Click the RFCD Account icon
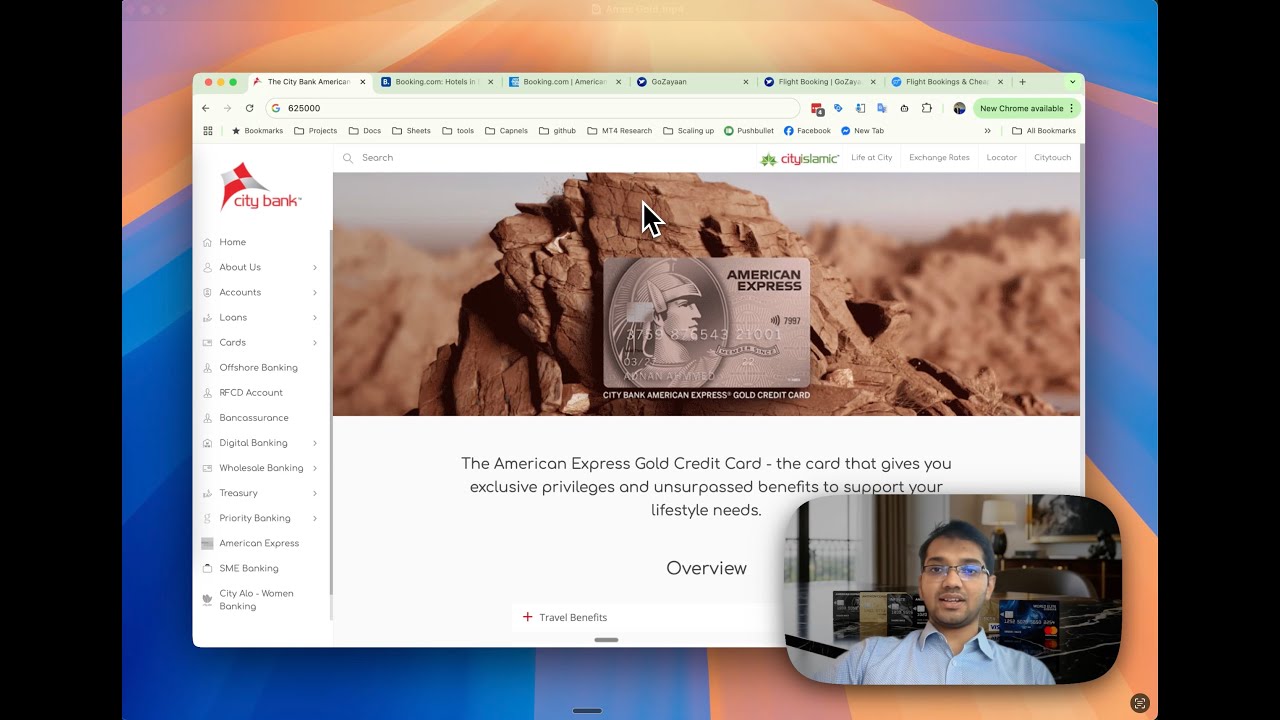 pos(207,392)
